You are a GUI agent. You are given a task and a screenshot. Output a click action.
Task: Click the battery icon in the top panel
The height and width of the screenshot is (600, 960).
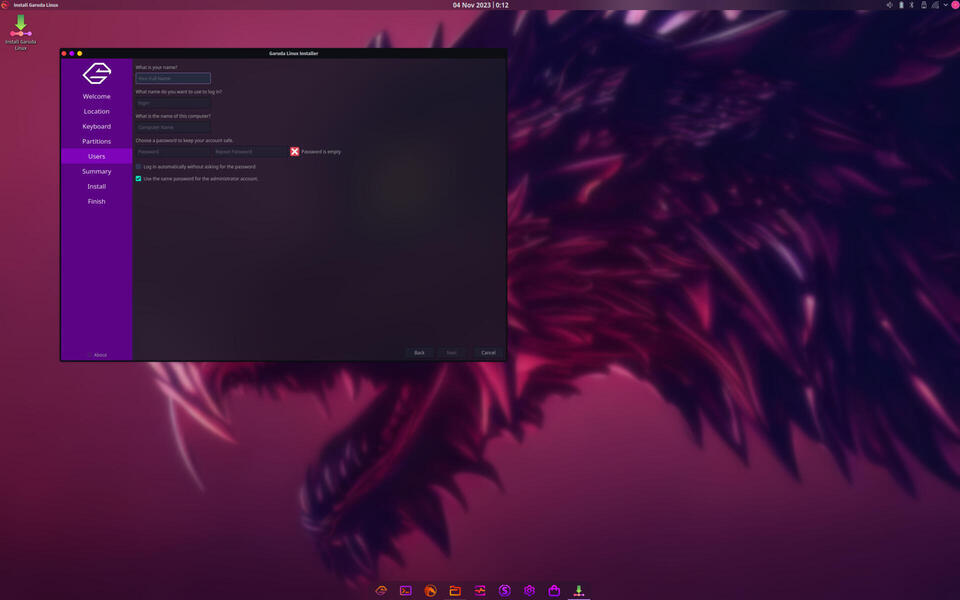(x=901, y=5)
